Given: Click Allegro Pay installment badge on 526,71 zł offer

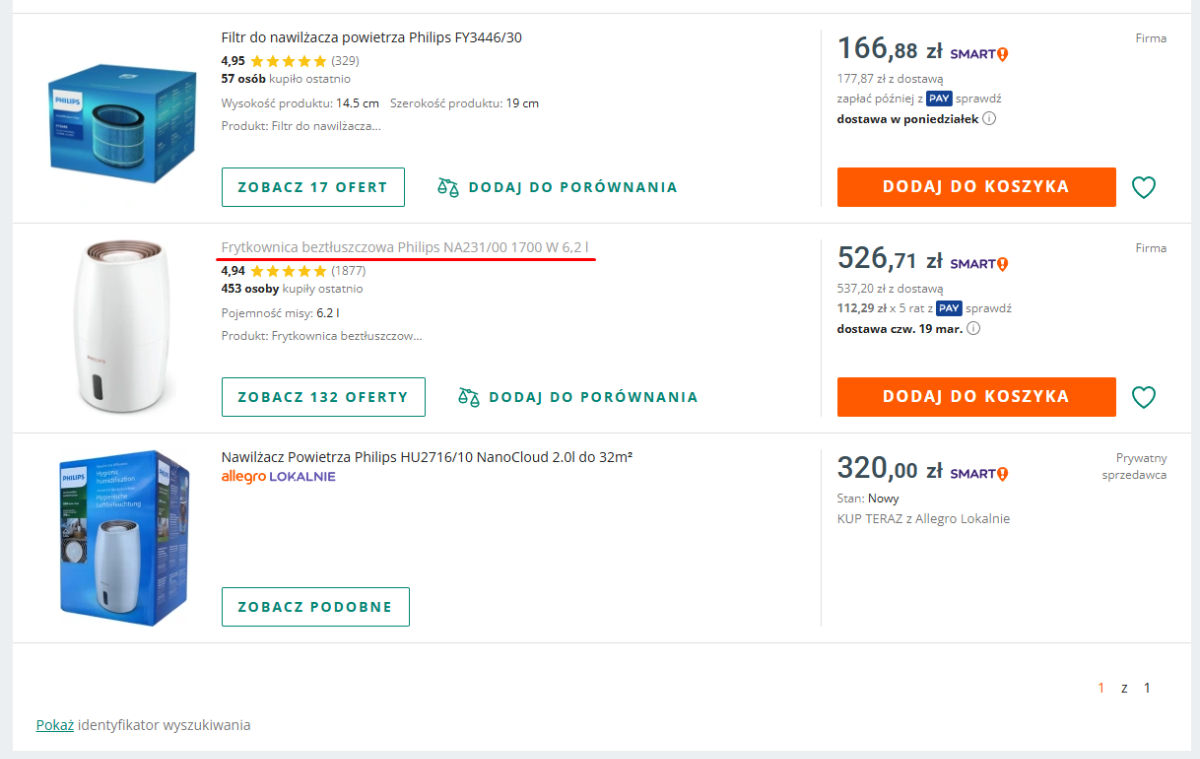Looking at the screenshot, I should point(949,309).
